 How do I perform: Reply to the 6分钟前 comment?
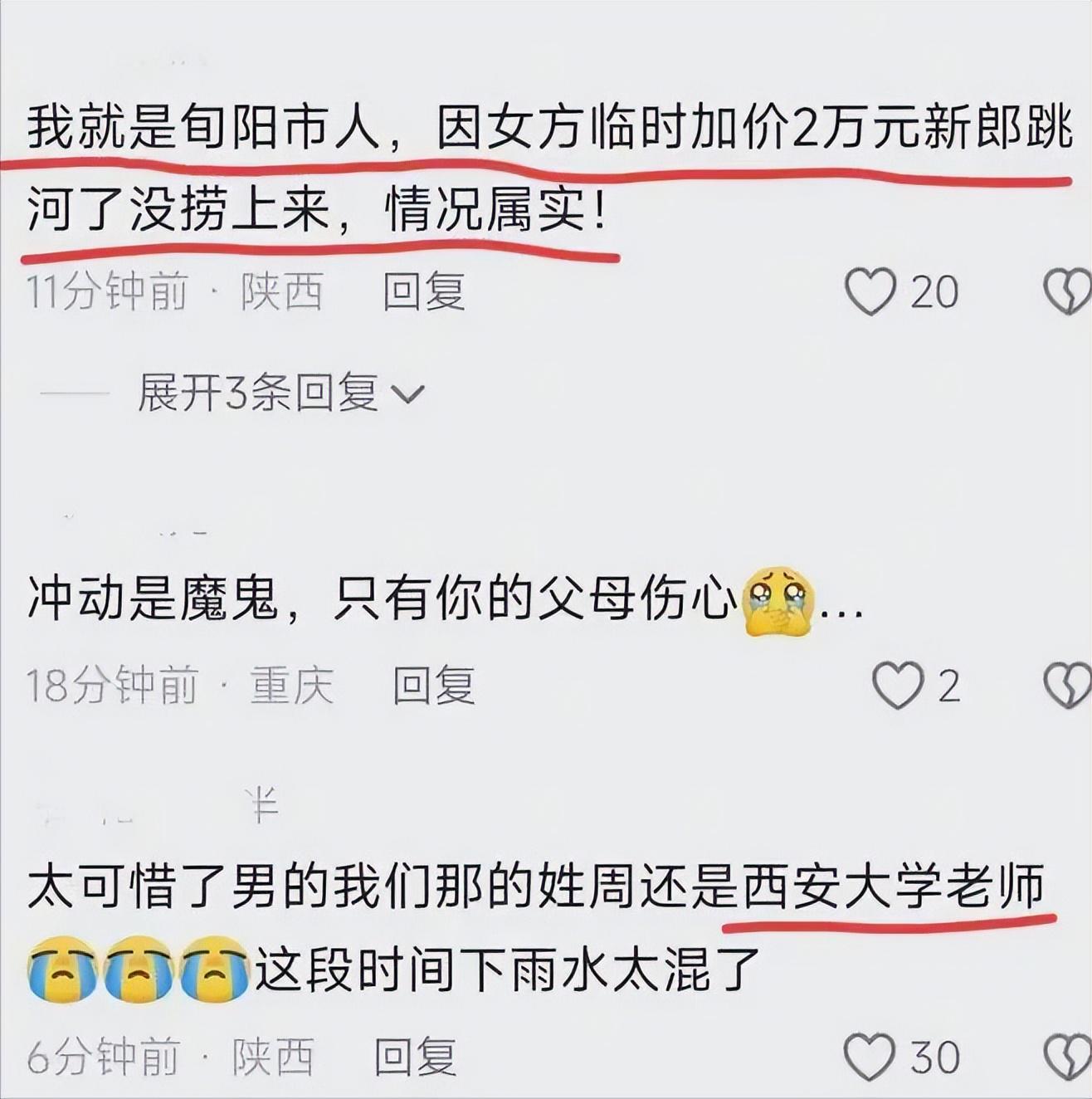pyautogui.click(x=415, y=1057)
